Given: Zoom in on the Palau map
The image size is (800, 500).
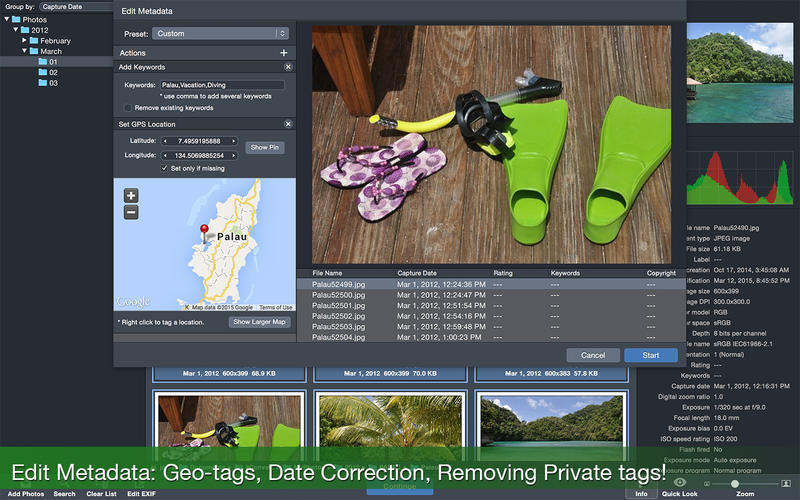Looking at the screenshot, I should 131,196.
